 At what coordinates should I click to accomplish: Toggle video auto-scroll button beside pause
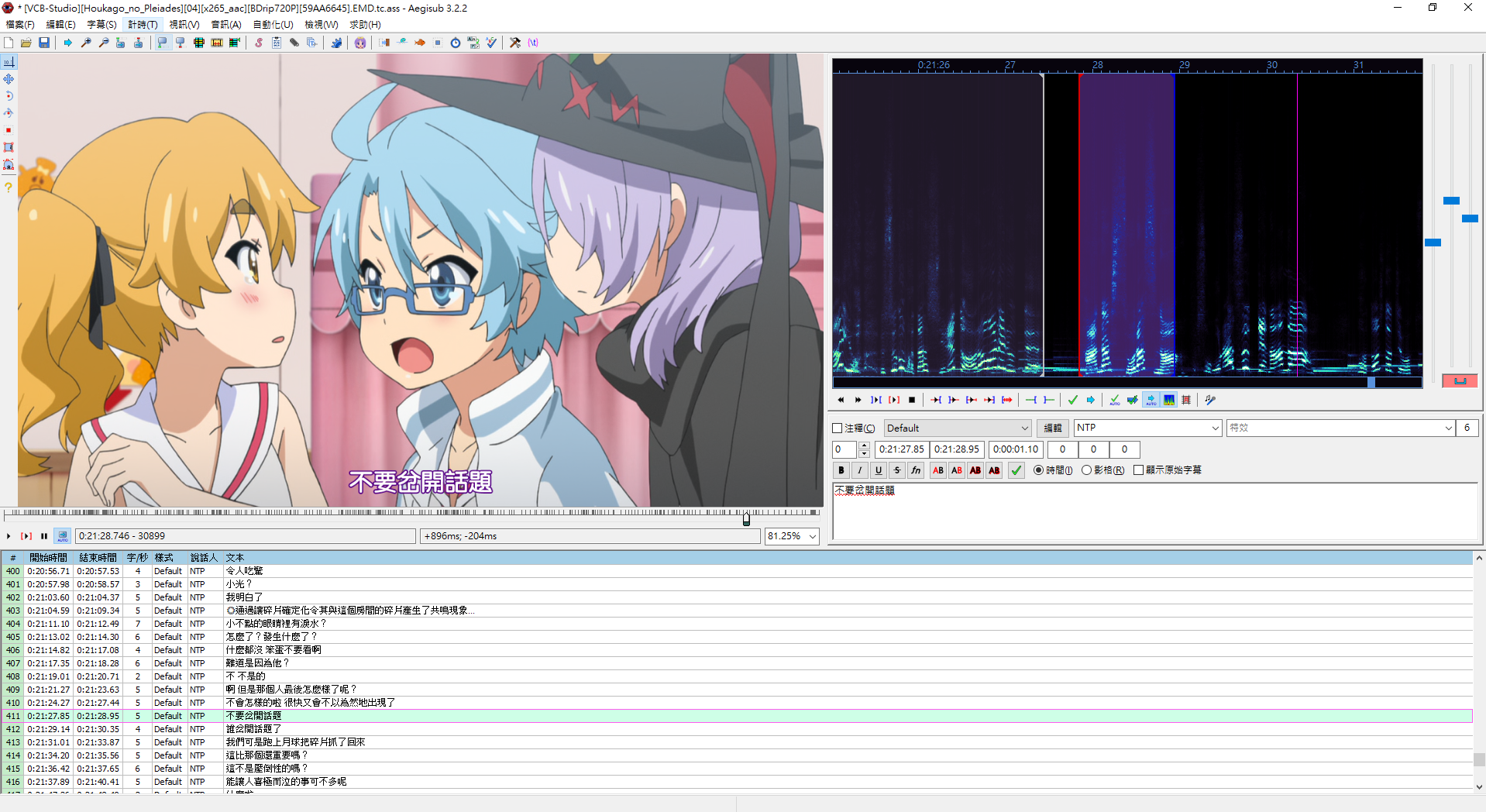click(63, 536)
